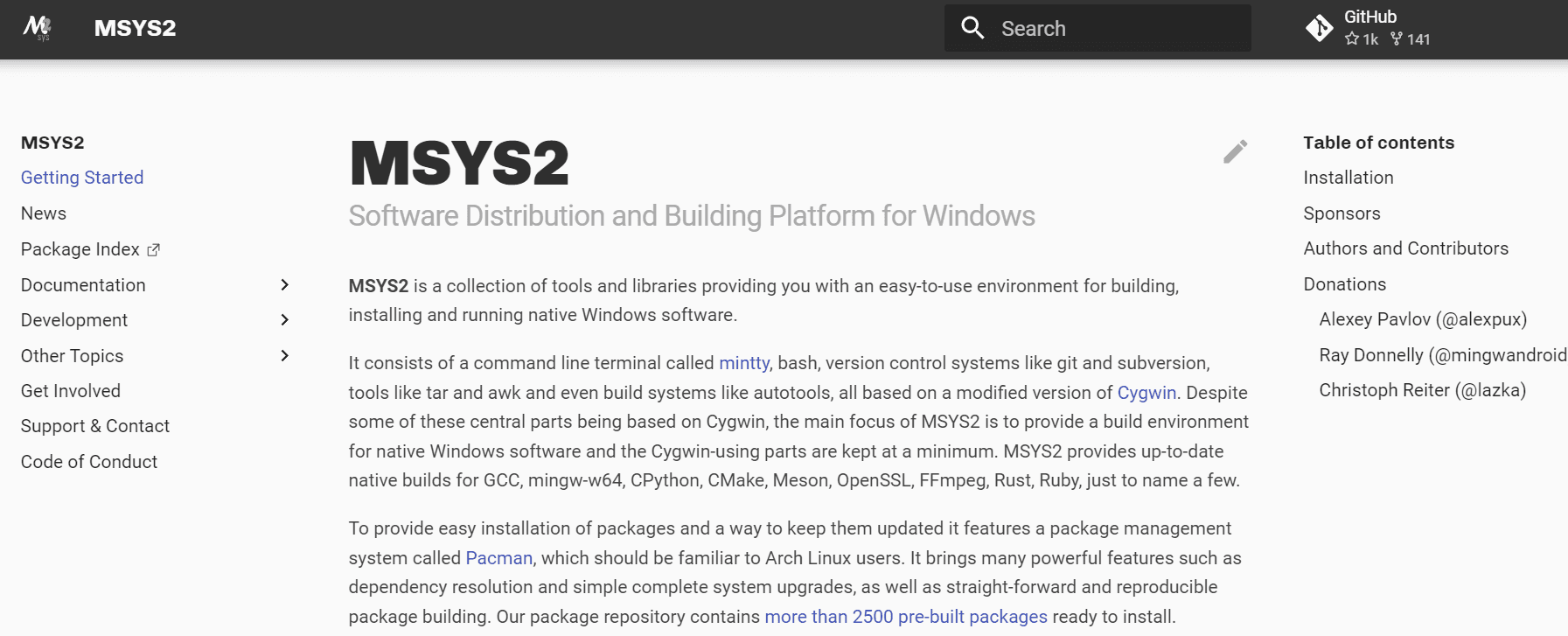Jump to Ray Donnelly (@mingwandroid) entry
This screenshot has width=1568, height=636.
[x=1443, y=355]
